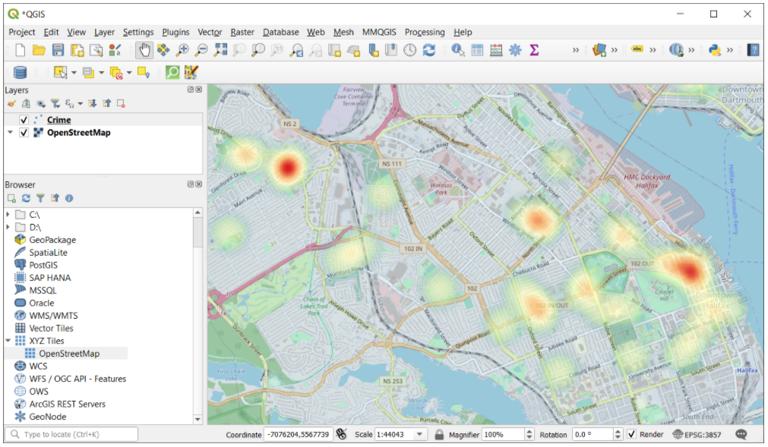768x447 pixels.
Task: Click the EPSG:3857 CRS button
Action: [696, 434]
